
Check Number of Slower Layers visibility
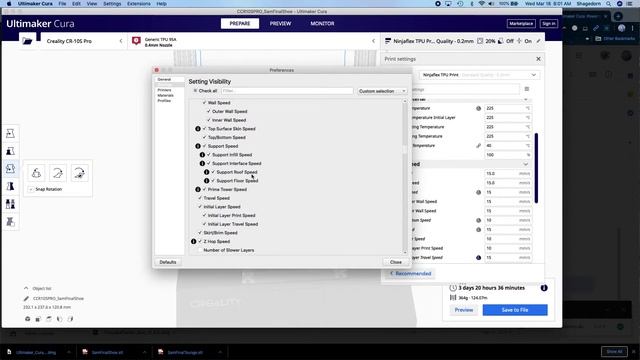tap(200, 250)
